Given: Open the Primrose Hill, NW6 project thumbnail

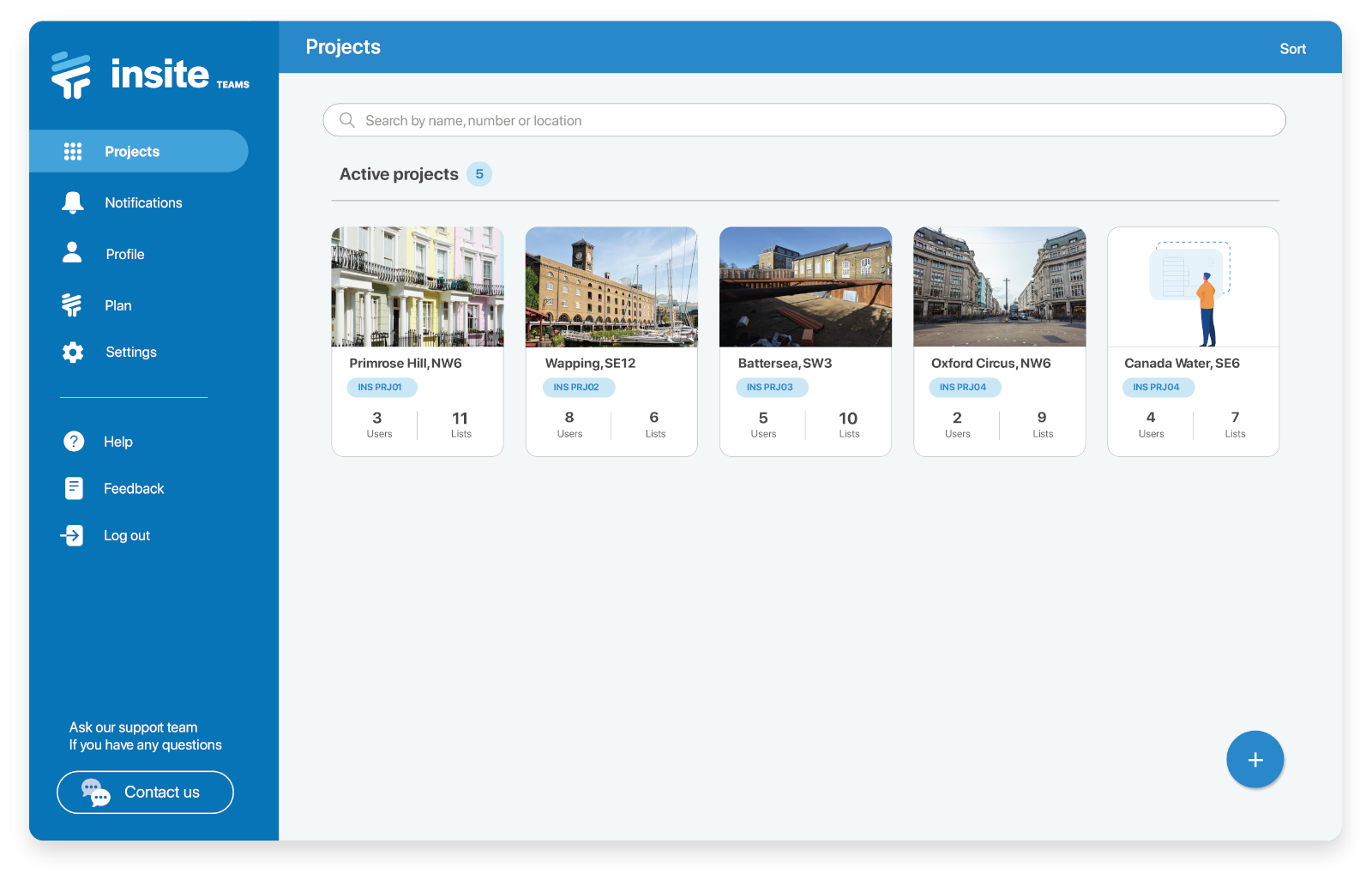Looking at the screenshot, I should [418, 287].
